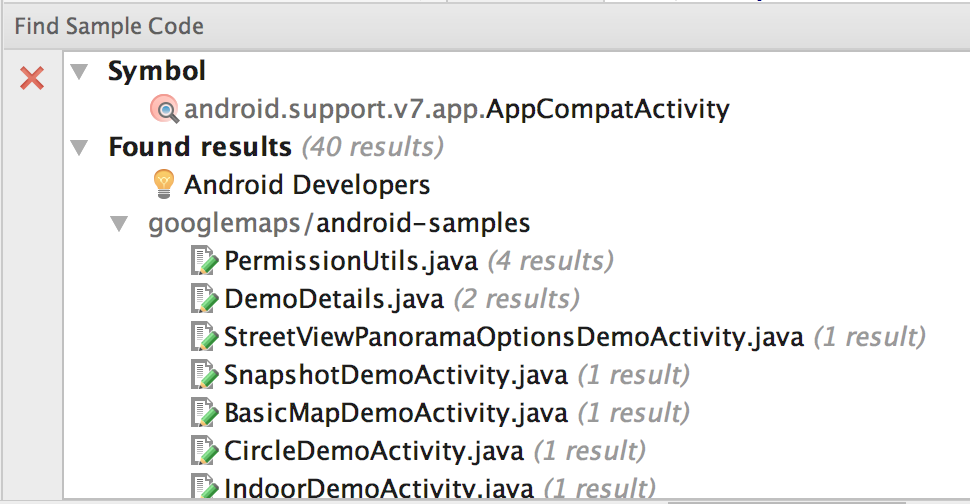Select the Found results heading
Image resolution: width=970 pixels, height=504 pixels.
[x=200, y=147]
